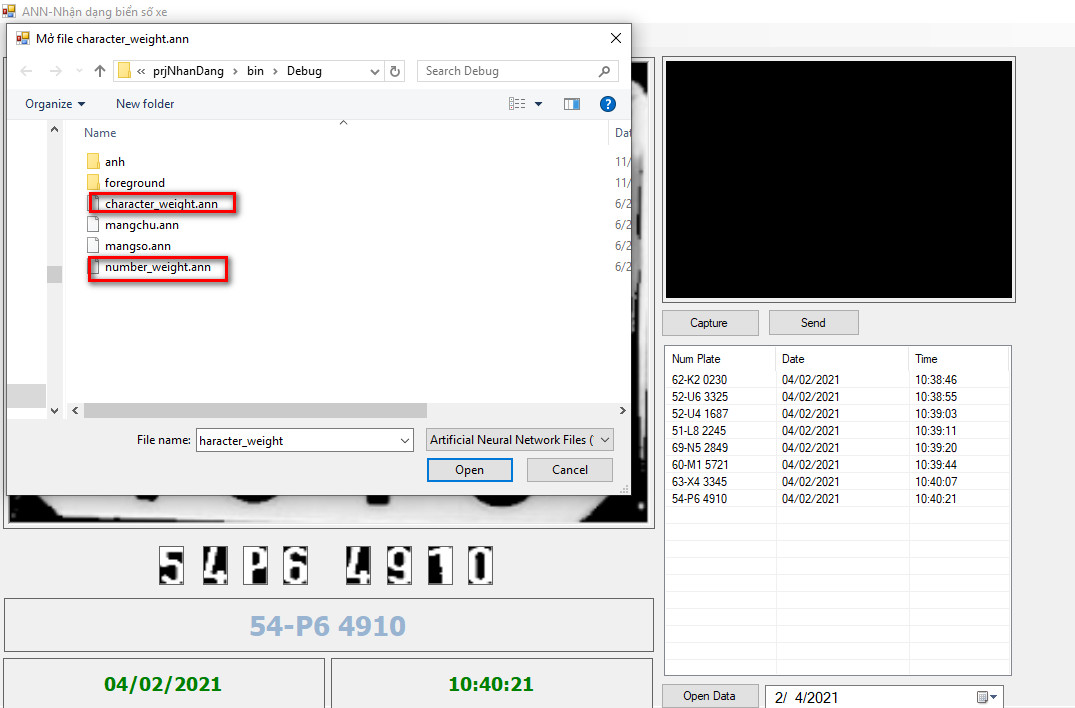Refresh the Debug folder listing
The width and height of the screenshot is (1075, 708).
pos(395,71)
